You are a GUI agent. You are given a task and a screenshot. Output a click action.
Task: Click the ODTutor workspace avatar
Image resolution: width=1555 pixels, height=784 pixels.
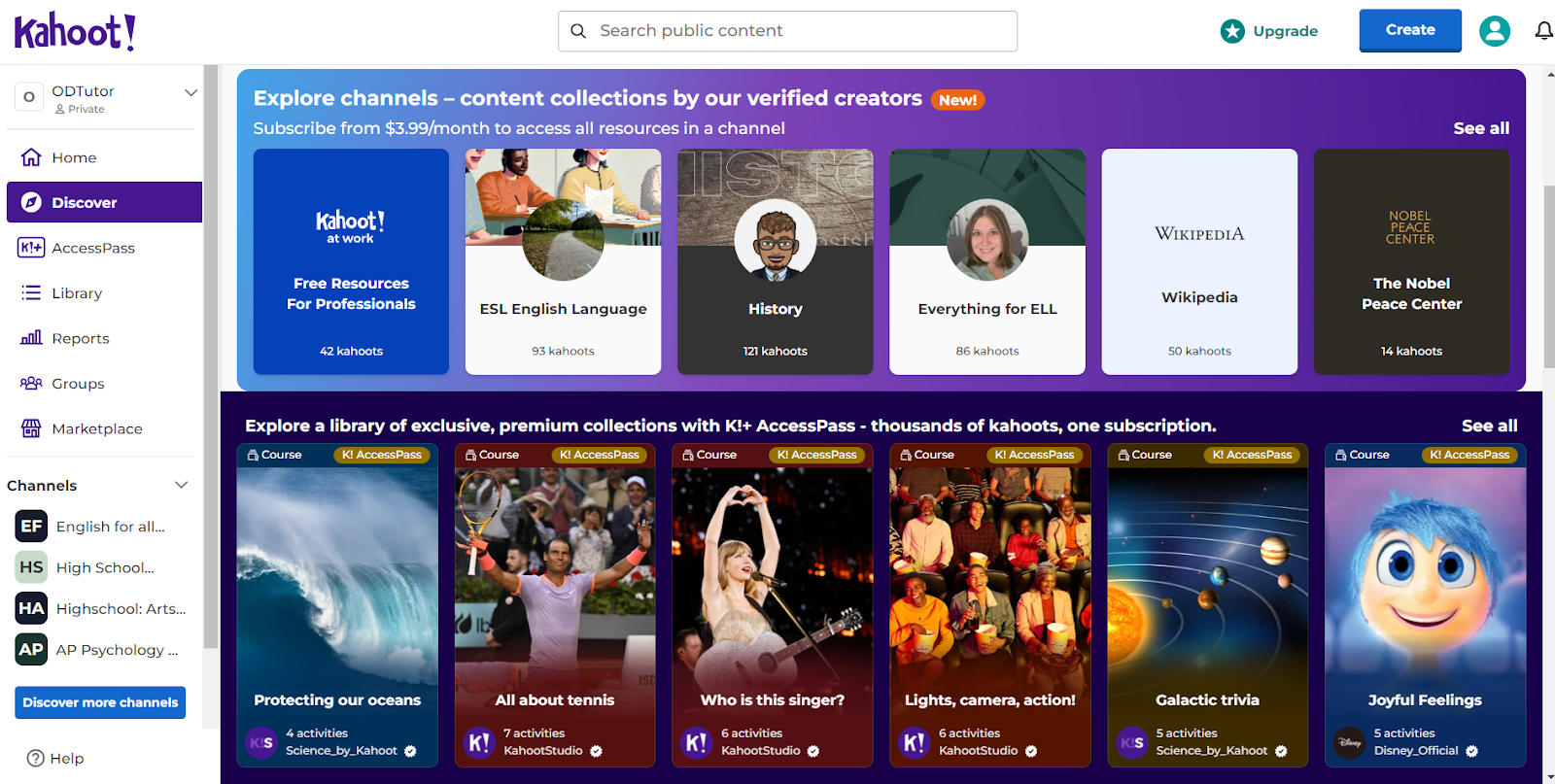pyautogui.click(x=29, y=97)
